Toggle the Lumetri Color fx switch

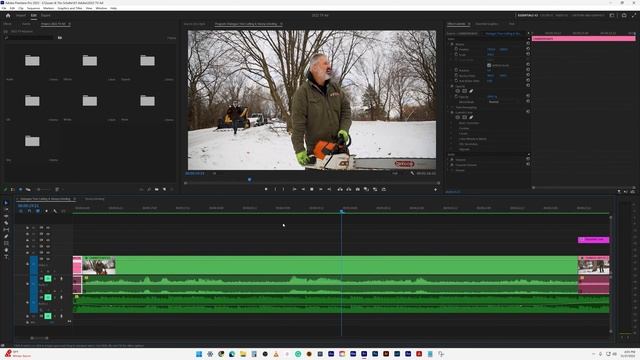tap(452, 112)
